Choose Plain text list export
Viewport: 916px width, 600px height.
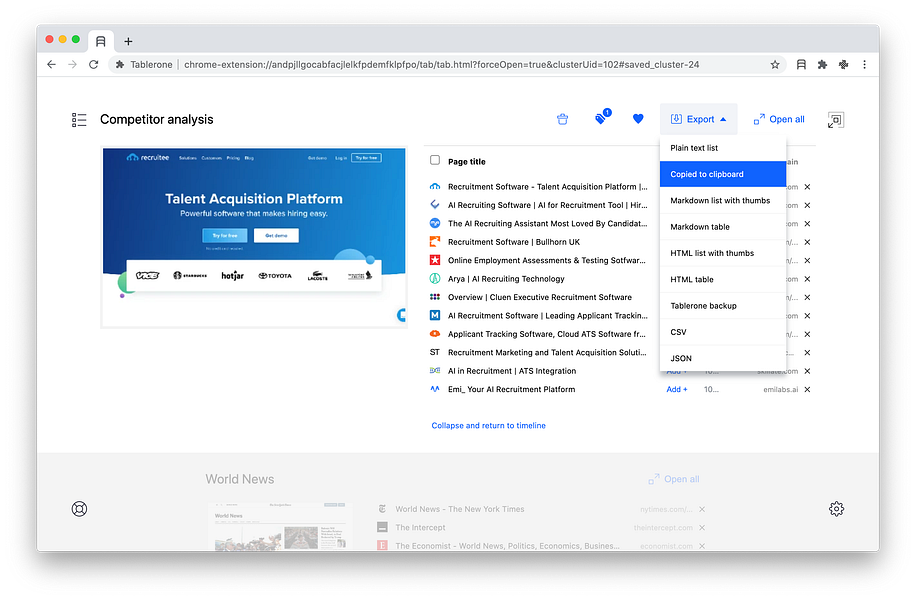(x=723, y=148)
